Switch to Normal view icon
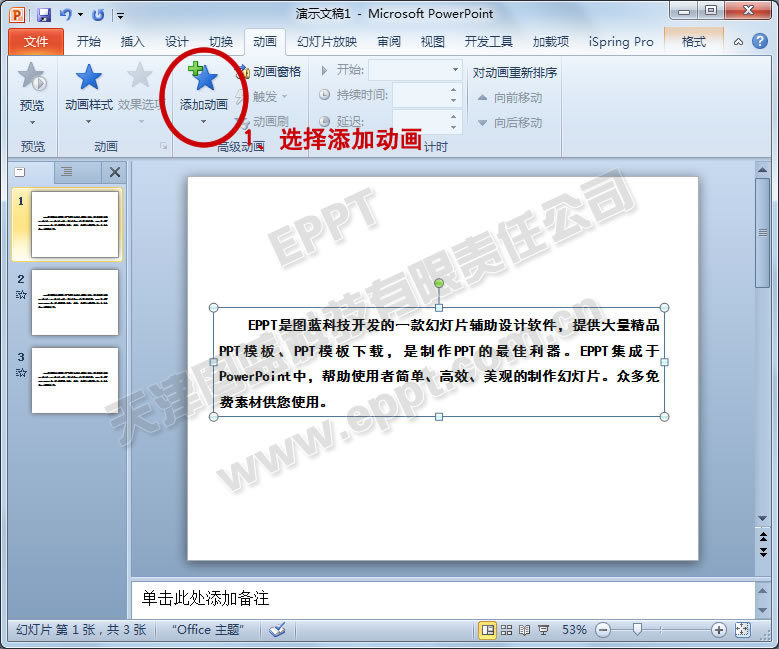The image size is (779, 649). point(488,630)
